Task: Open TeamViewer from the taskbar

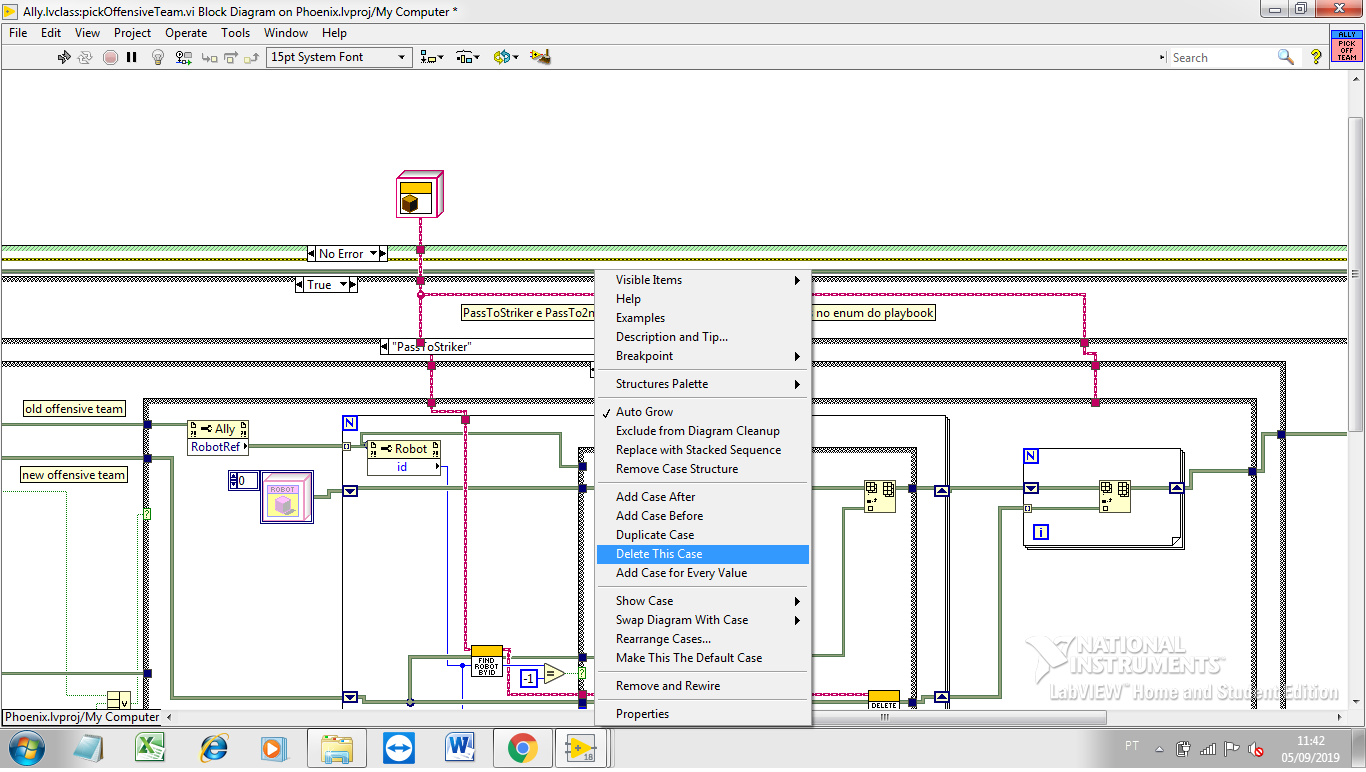Action: (398, 748)
